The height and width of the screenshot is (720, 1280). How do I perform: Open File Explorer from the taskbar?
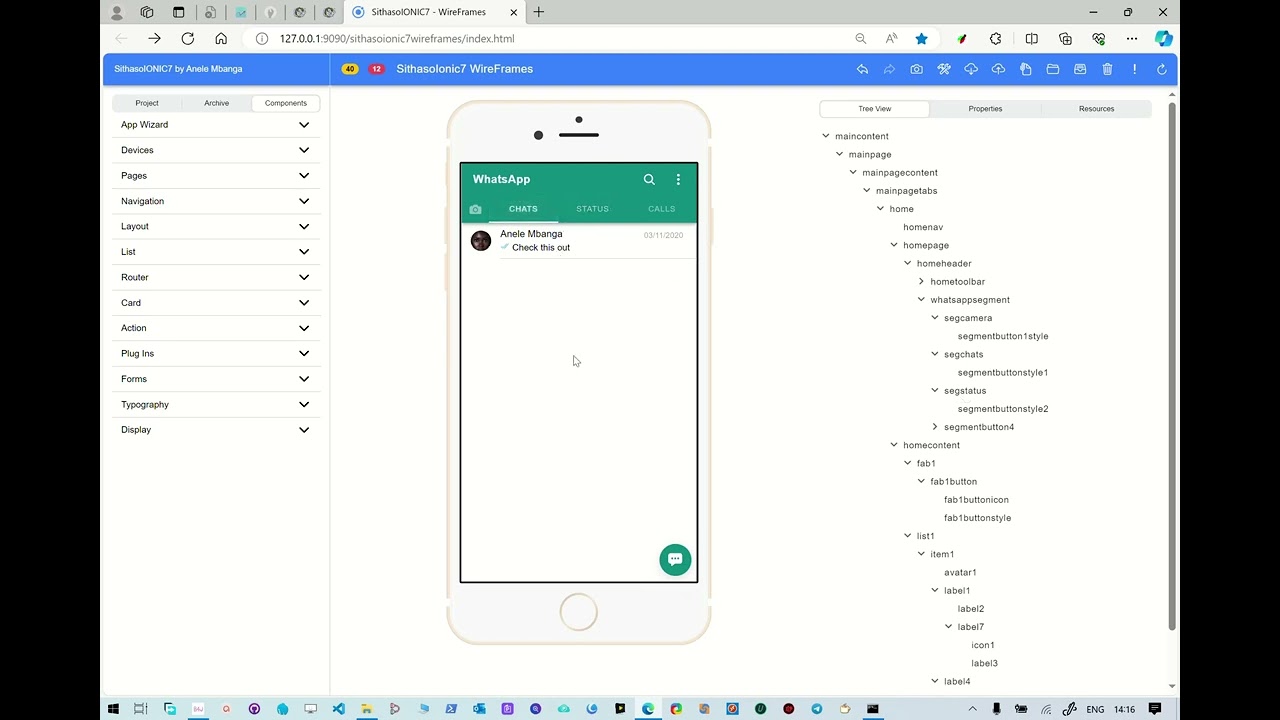click(367, 709)
